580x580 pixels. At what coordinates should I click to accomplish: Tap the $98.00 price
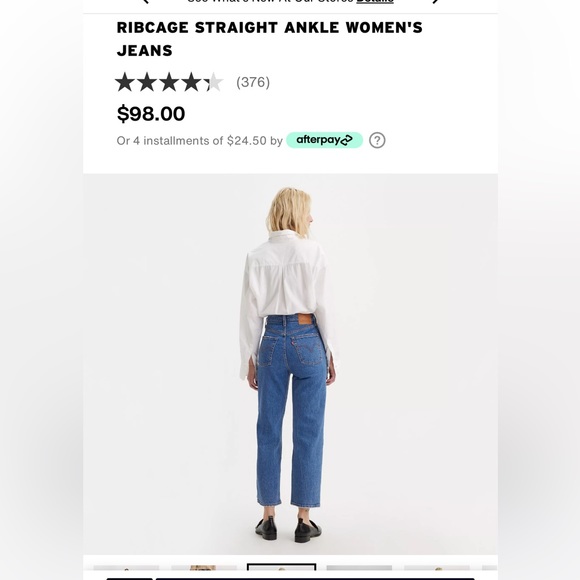[151, 114]
